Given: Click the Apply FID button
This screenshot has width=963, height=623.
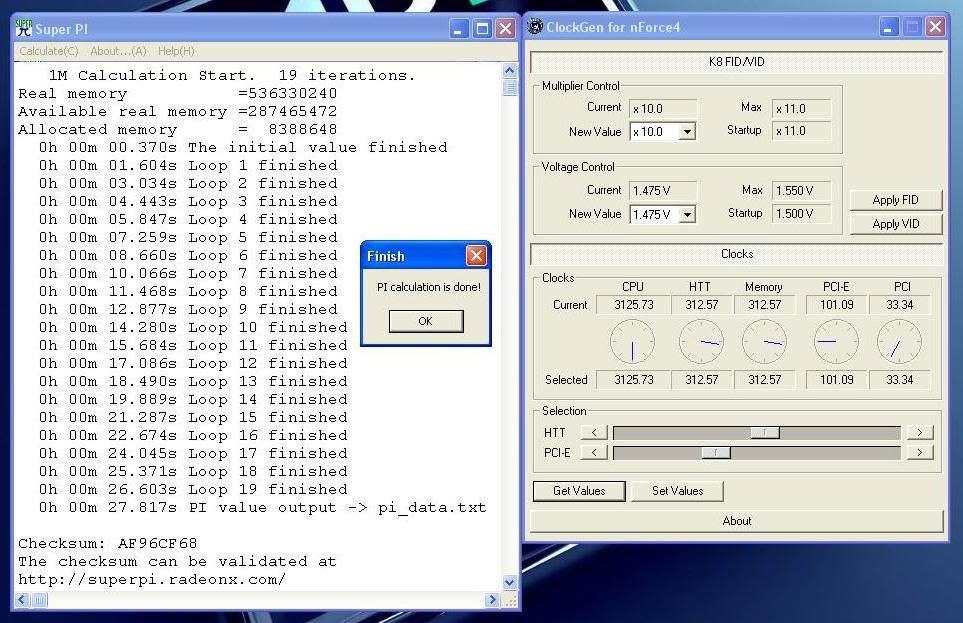Looking at the screenshot, I should (x=895, y=200).
